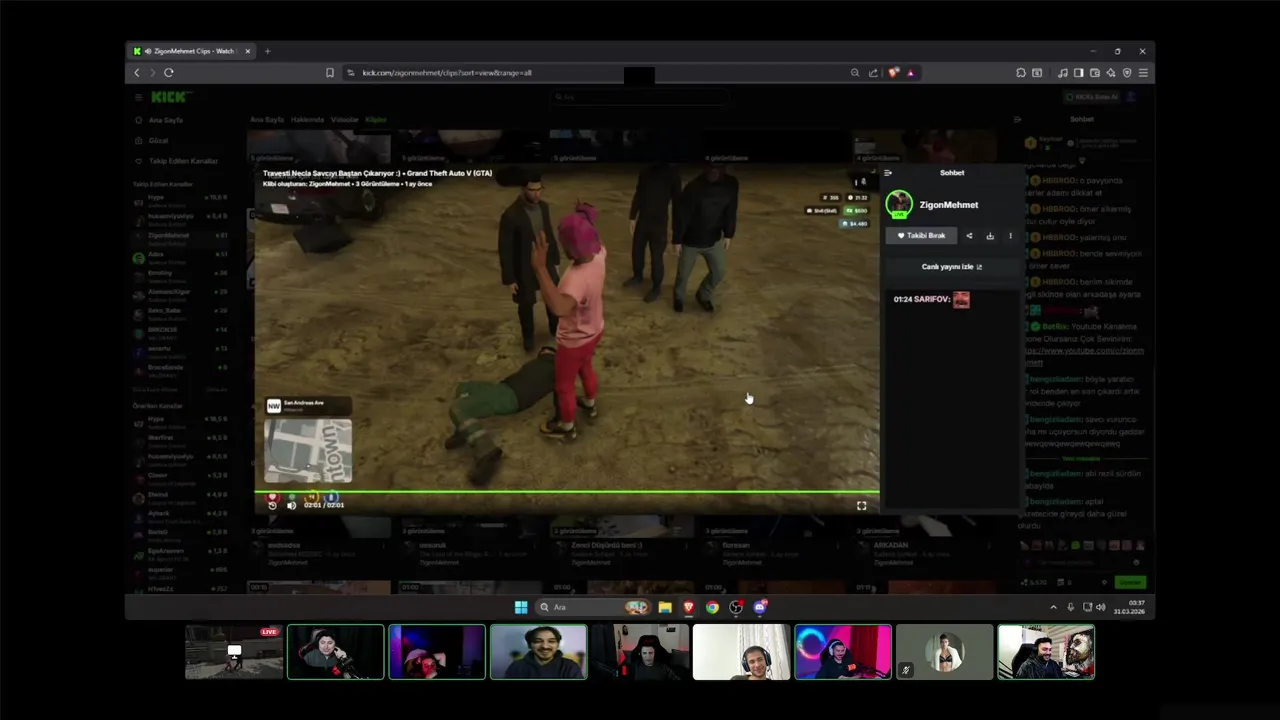Click the green clip progress bar

(x=567, y=491)
